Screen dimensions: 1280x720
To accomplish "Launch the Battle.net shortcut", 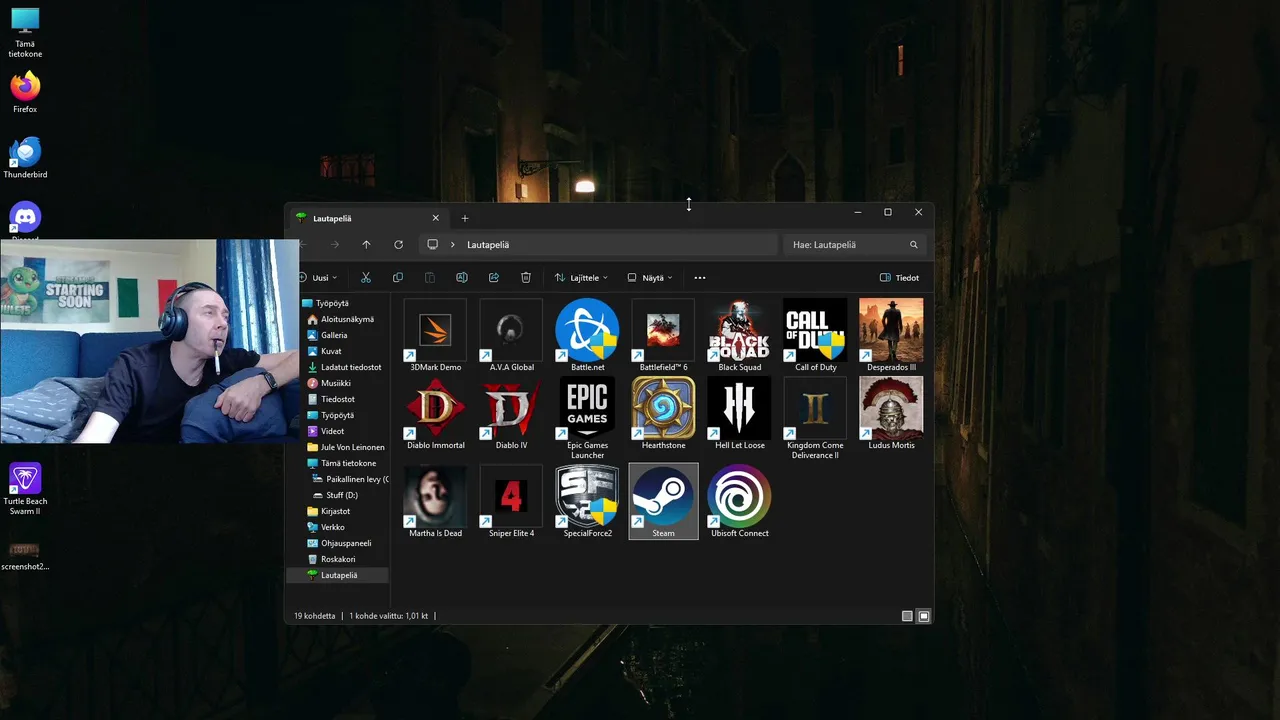I will [587, 335].
